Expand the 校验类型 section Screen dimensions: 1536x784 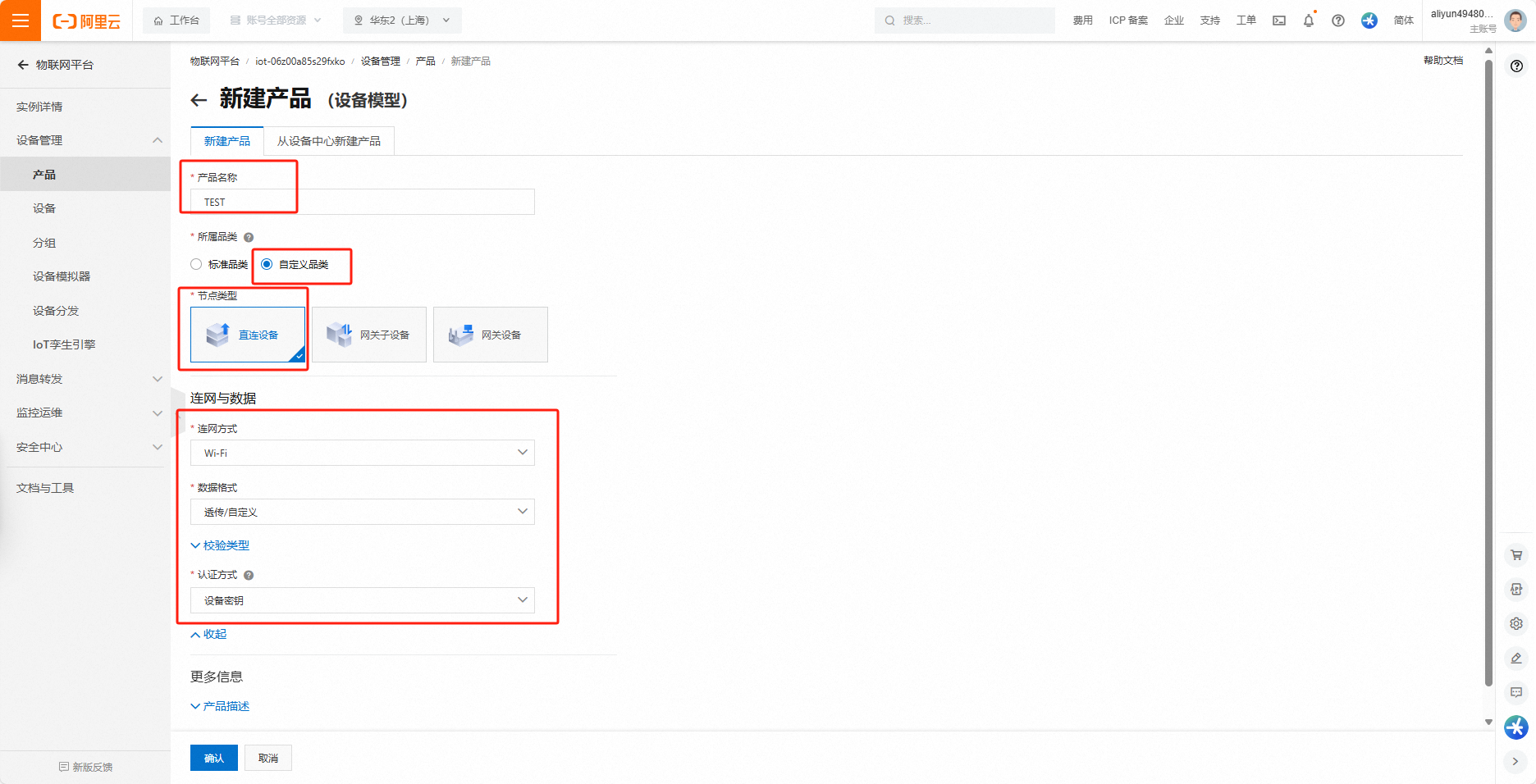pyautogui.click(x=220, y=545)
